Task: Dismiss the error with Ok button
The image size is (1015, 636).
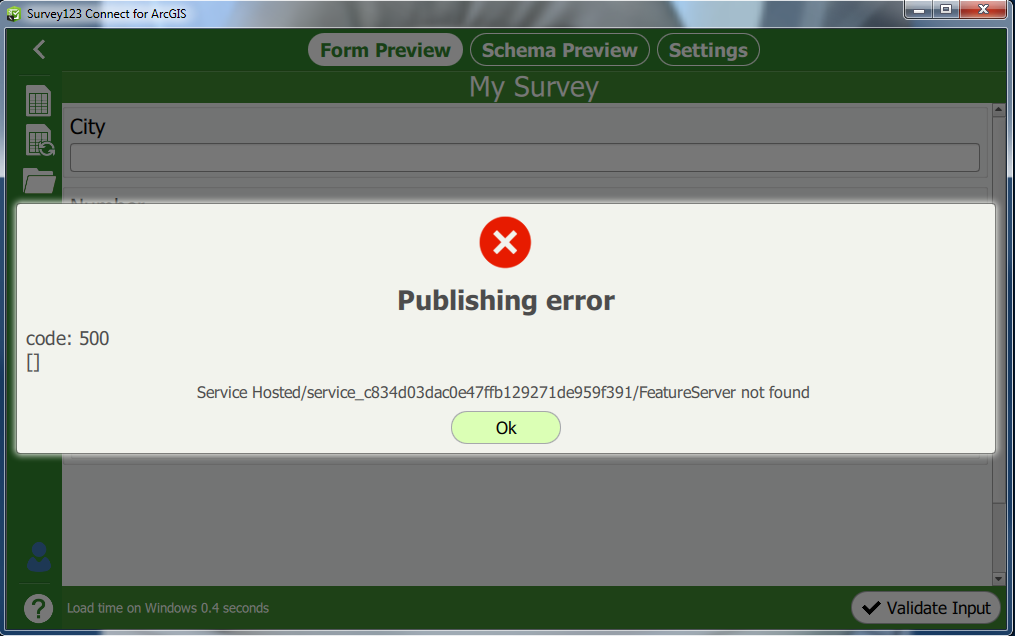Action: point(506,428)
